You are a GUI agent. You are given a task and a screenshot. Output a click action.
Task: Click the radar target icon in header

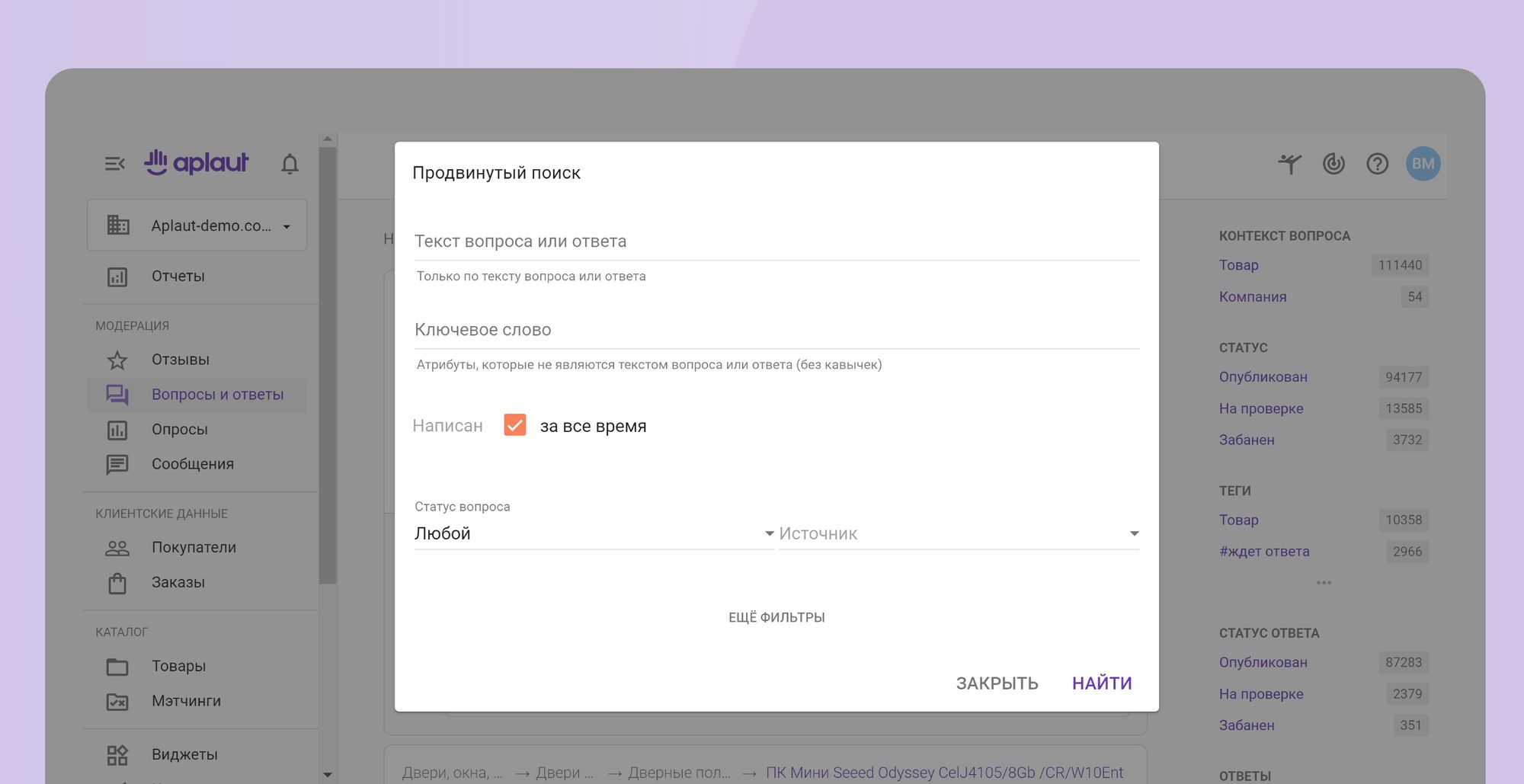(x=1333, y=164)
